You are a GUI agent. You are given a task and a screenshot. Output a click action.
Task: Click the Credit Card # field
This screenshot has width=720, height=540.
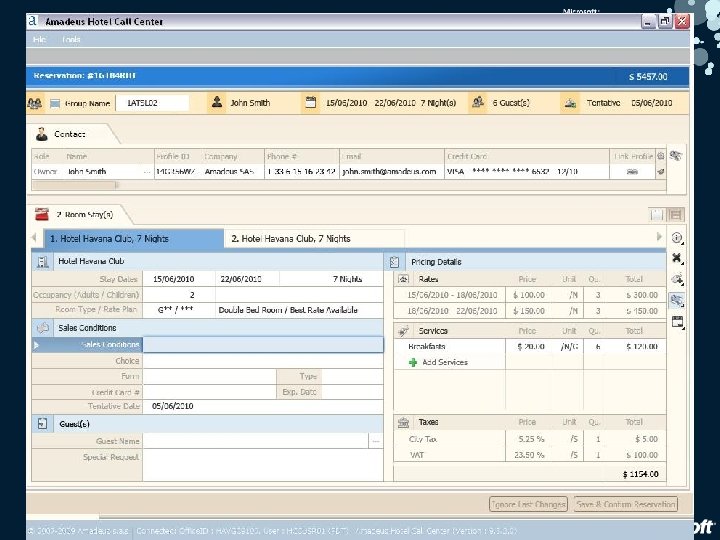click(x=209, y=392)
